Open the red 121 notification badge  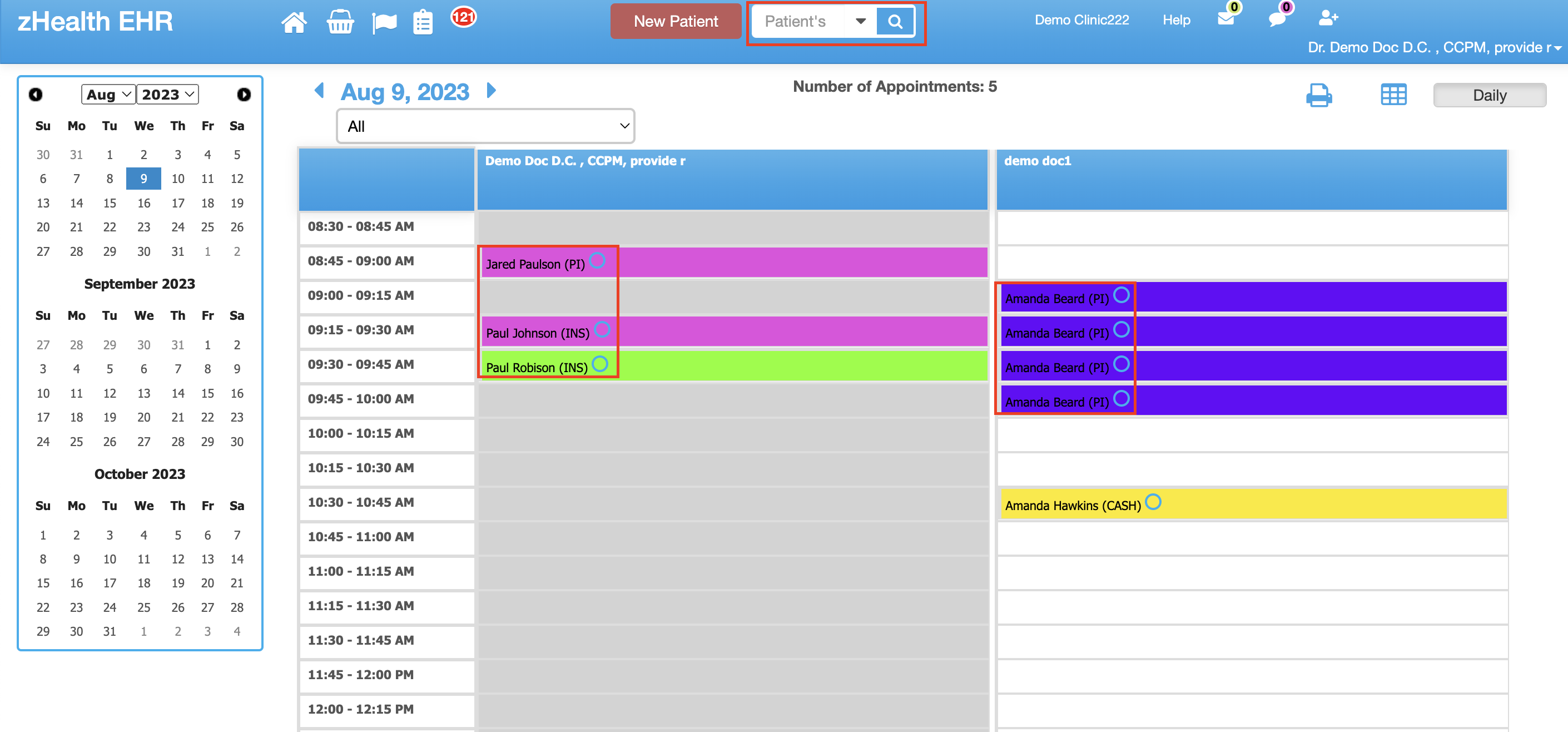(x=463, y=17)
